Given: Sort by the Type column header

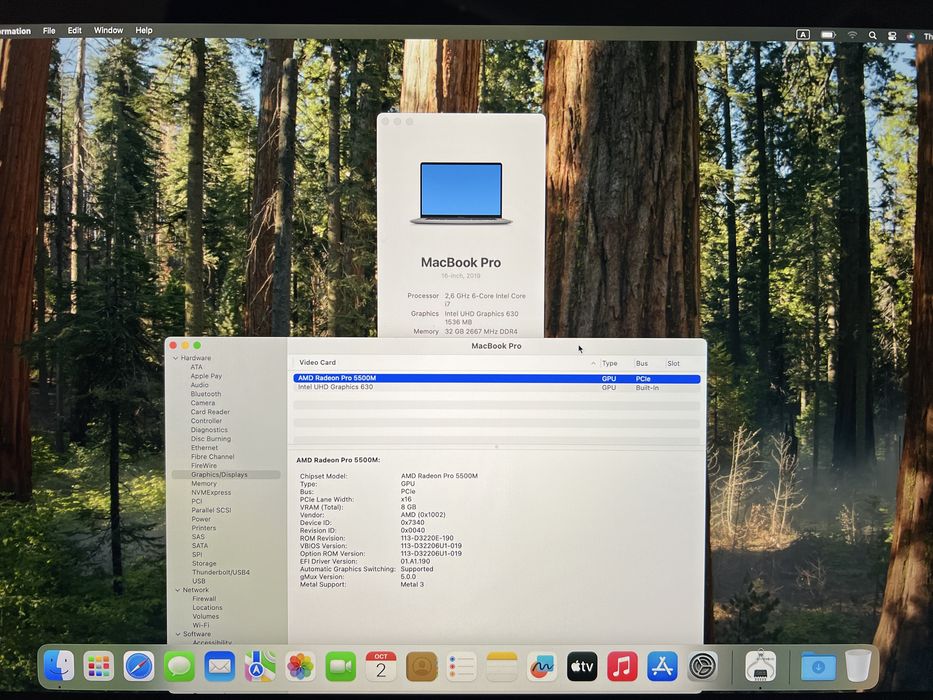Looking at the screenshot, I should pos(610,363).
